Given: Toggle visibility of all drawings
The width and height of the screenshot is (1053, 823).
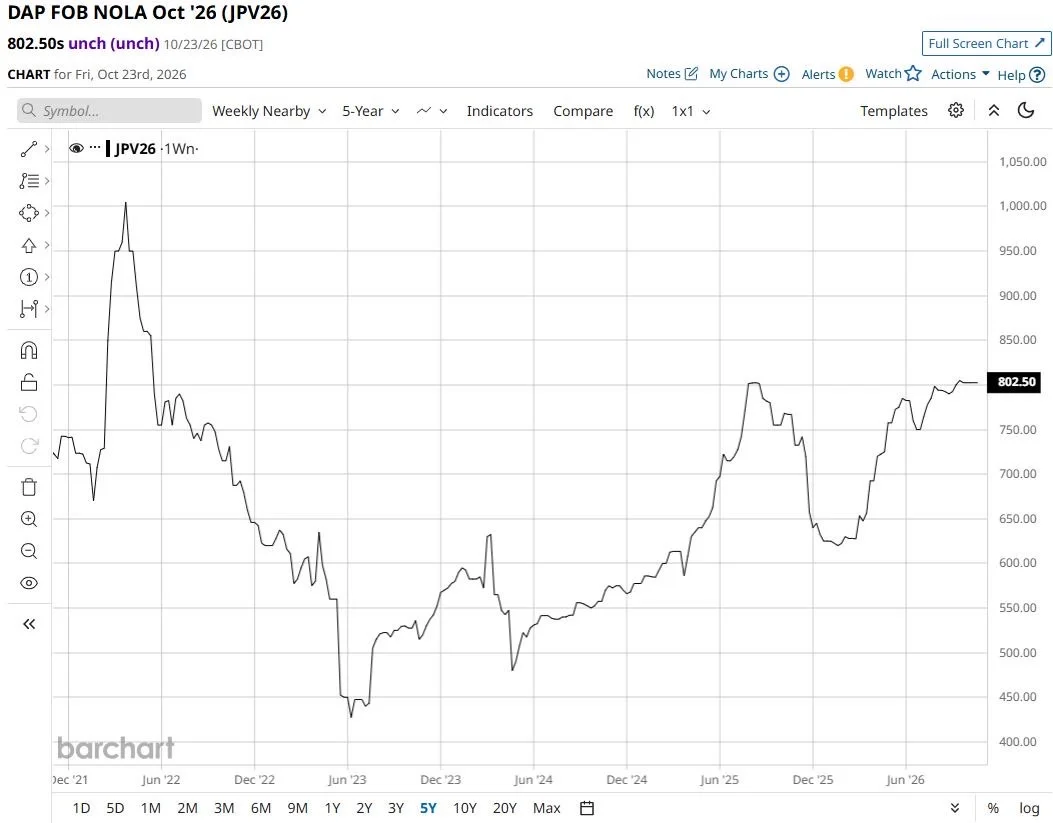Looking at the screenshot, I should (29, 583).
